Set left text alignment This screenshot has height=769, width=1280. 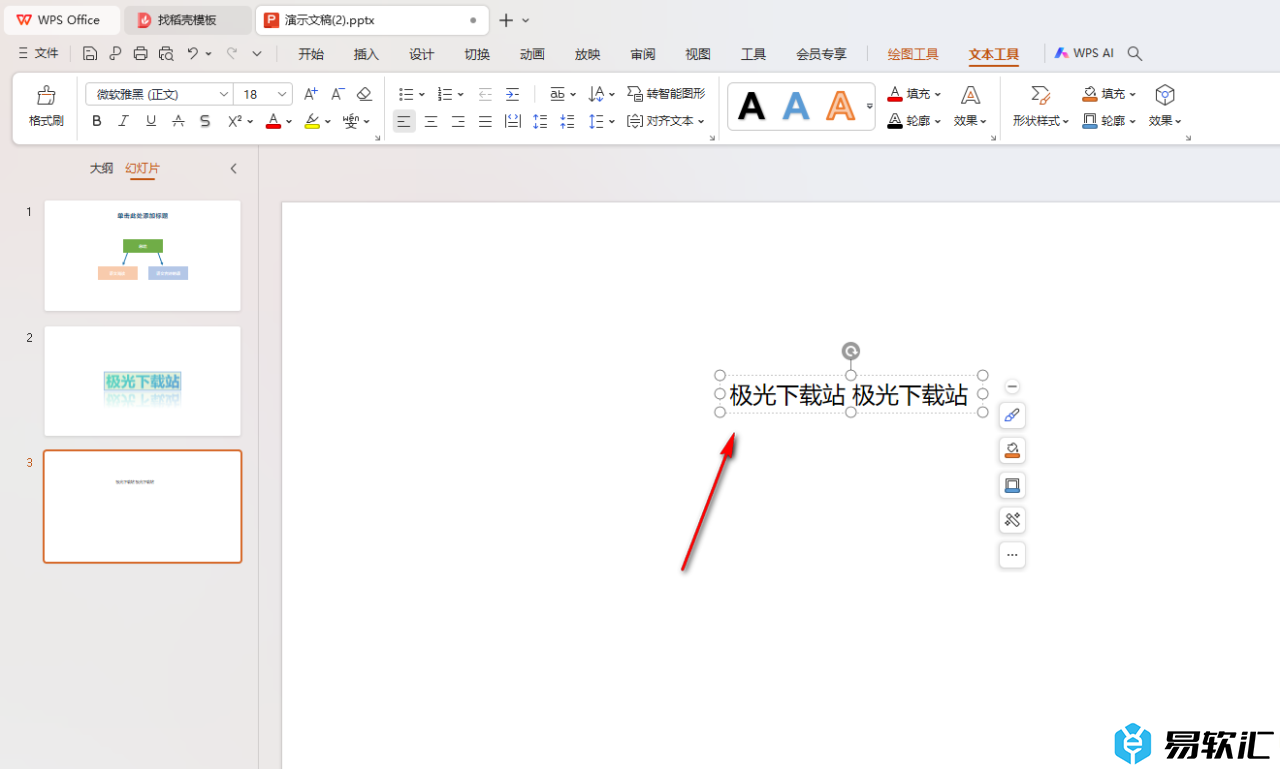point(404,121)
